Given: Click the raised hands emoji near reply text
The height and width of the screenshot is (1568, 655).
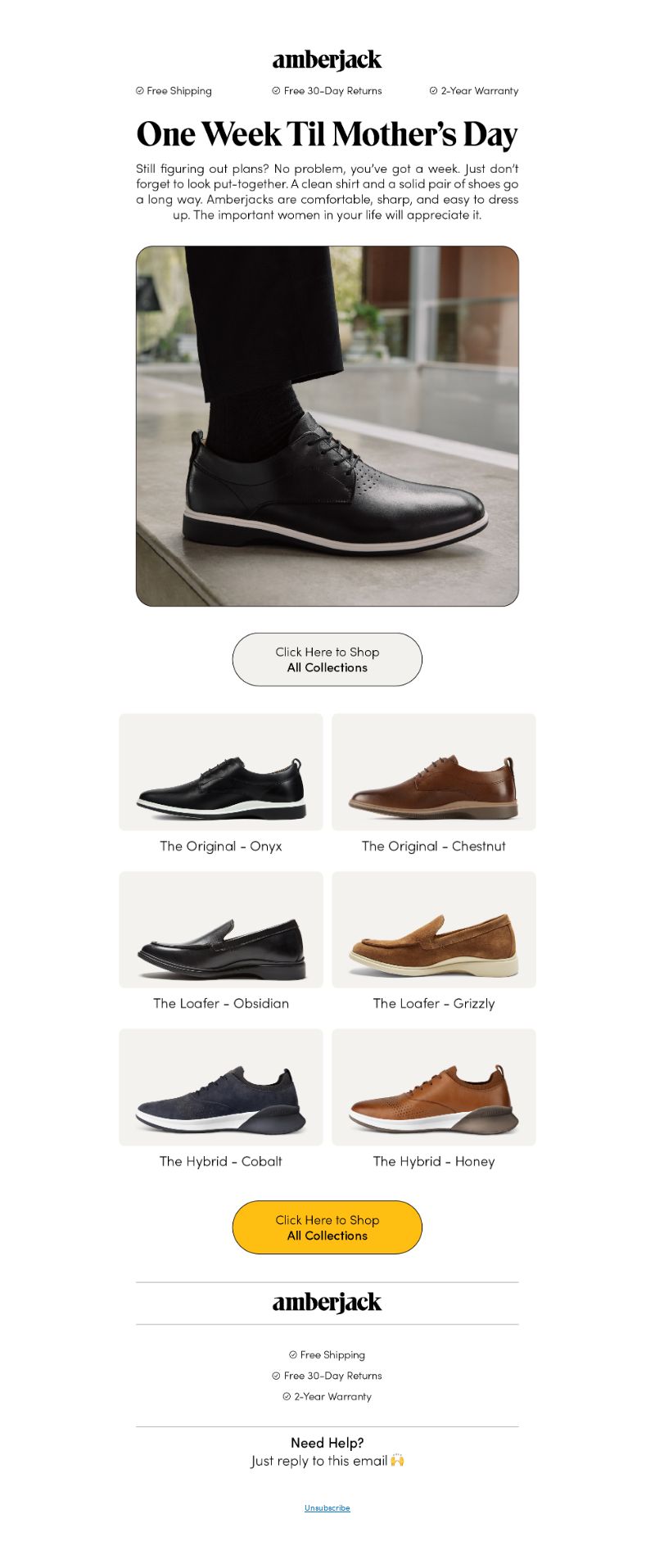Looking at the screenshot, I should point(397,1460).
